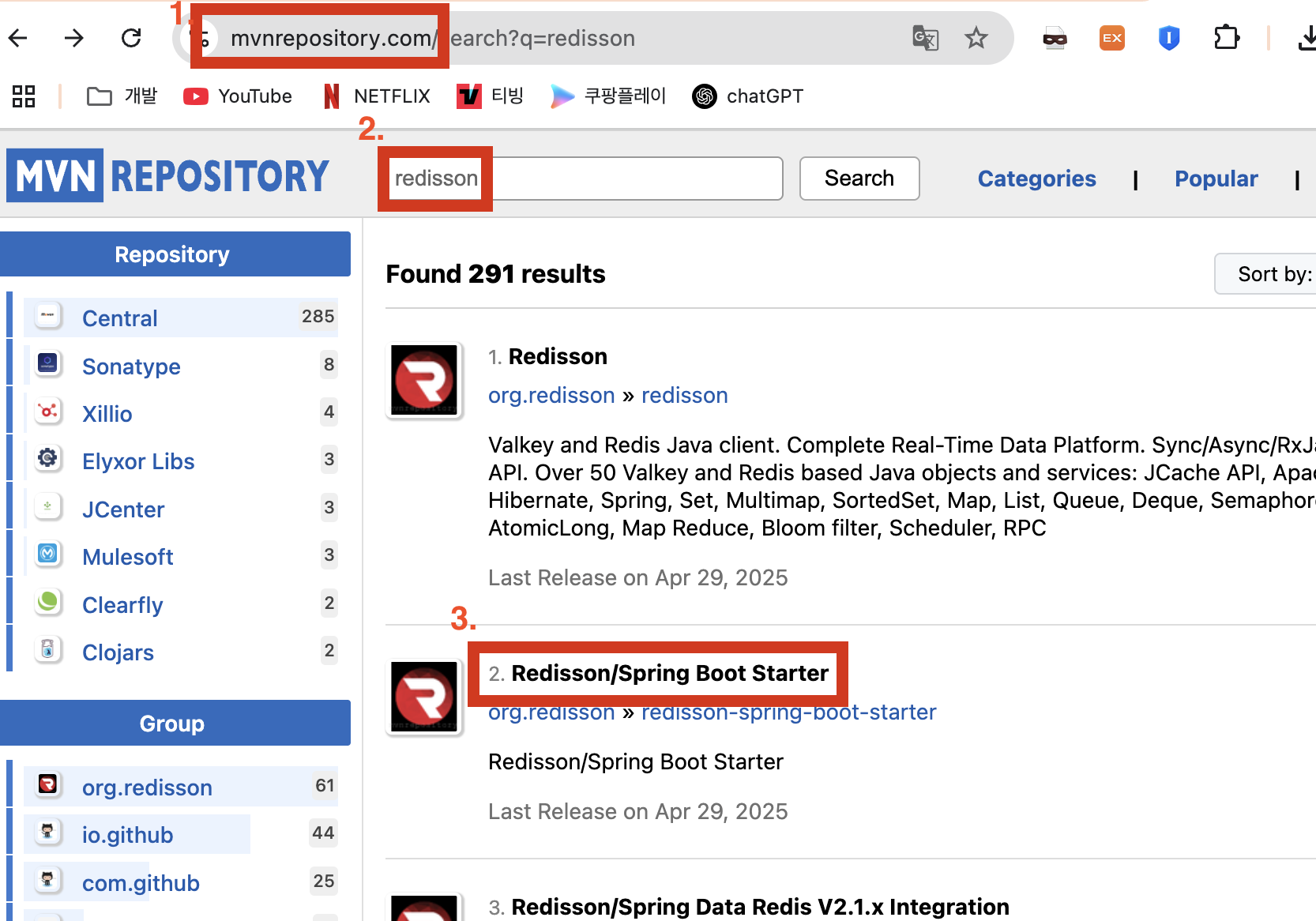
Task: Open Redisson/Spring Boot Starter result
Action: click(x=670, y=673)
